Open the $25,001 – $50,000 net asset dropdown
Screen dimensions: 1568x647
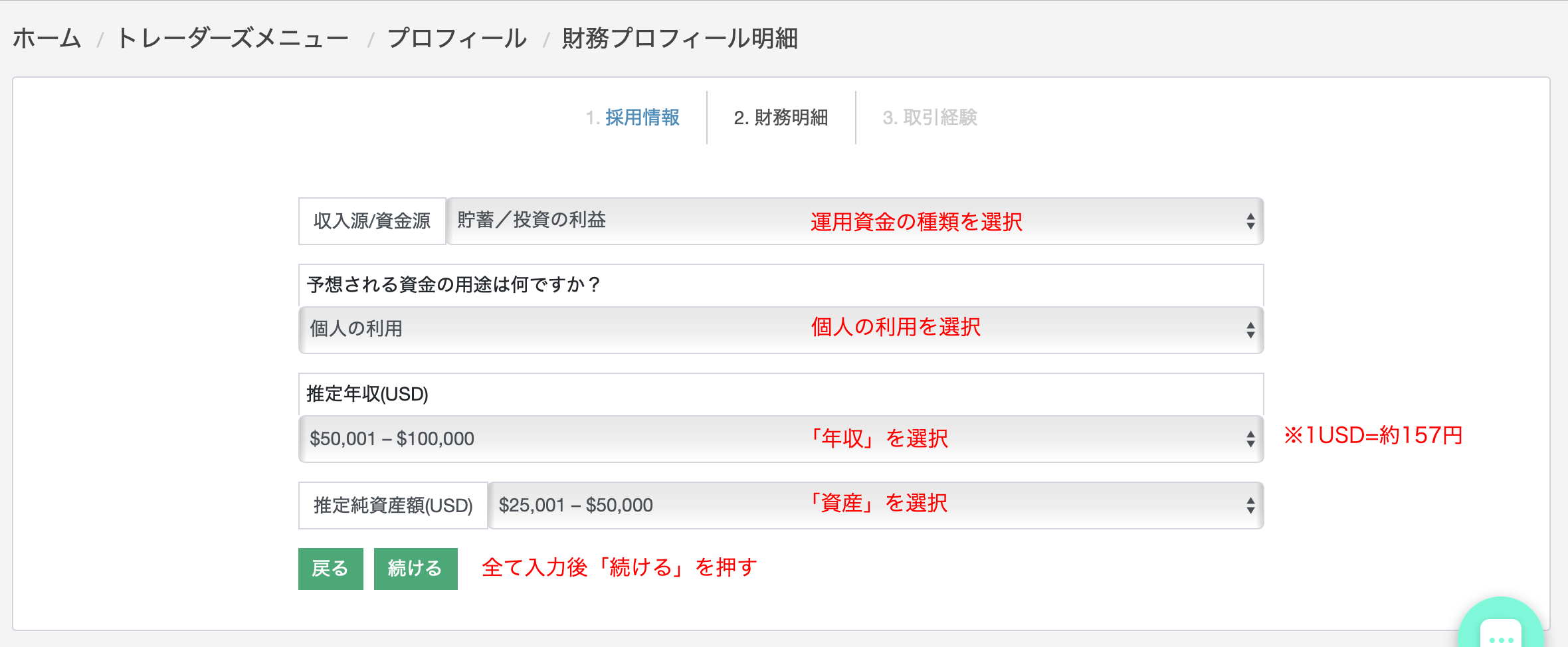pos(876,506)
